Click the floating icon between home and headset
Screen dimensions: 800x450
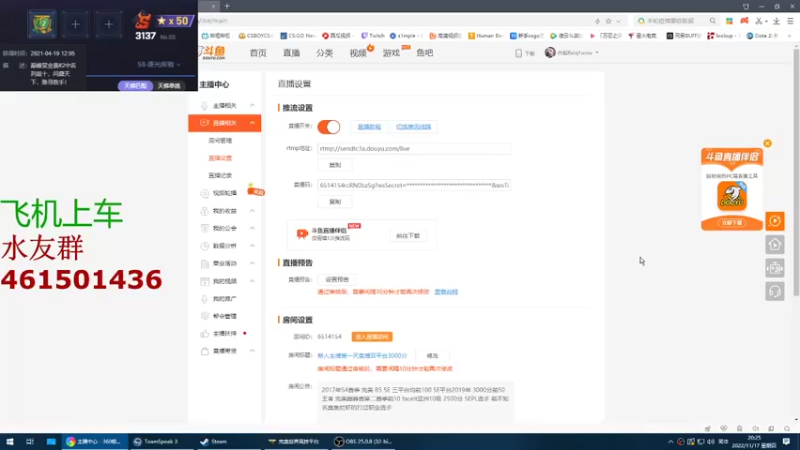point(774,268)
